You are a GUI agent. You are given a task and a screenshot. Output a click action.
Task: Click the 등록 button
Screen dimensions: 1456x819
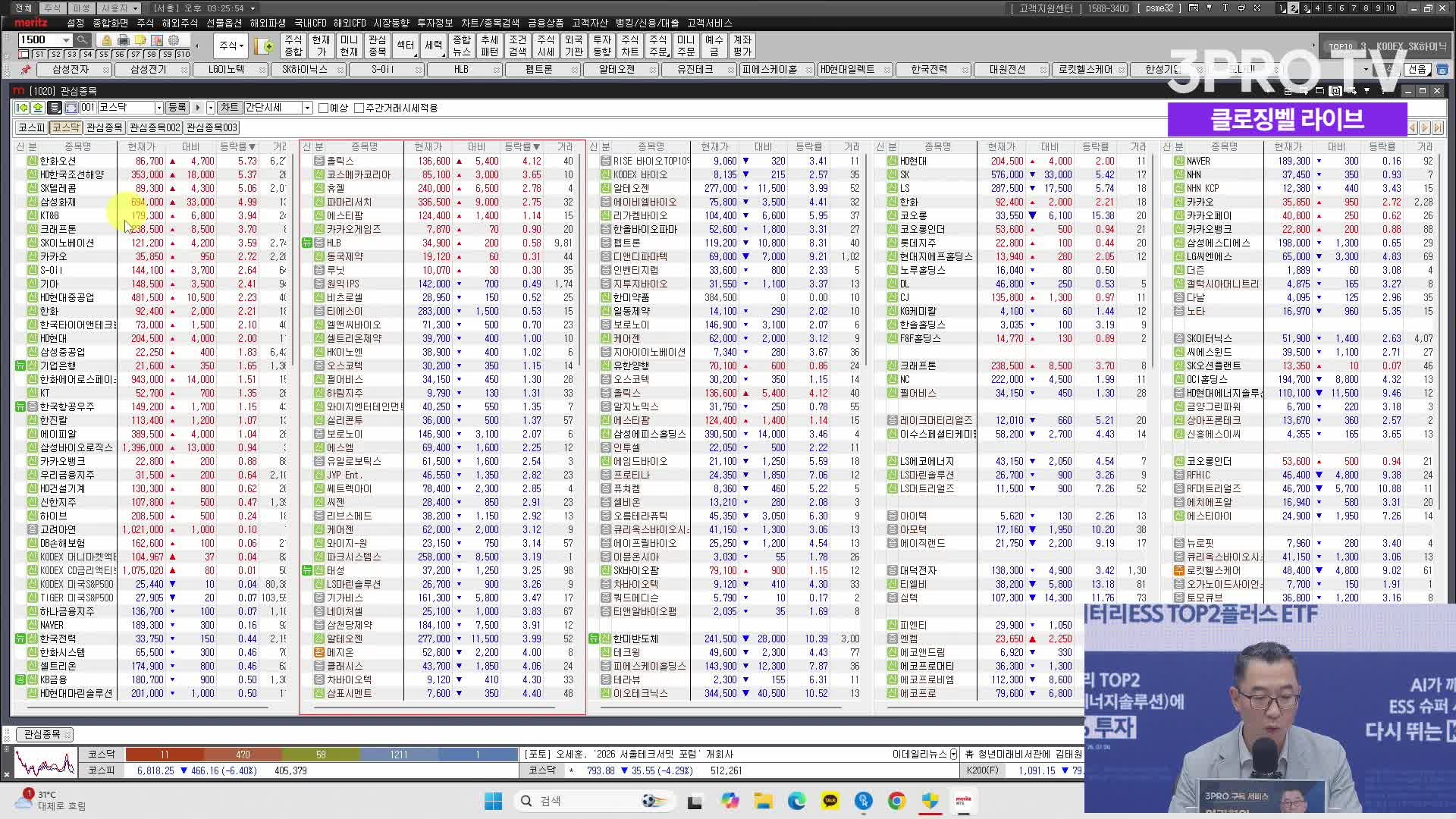point(177,108)
